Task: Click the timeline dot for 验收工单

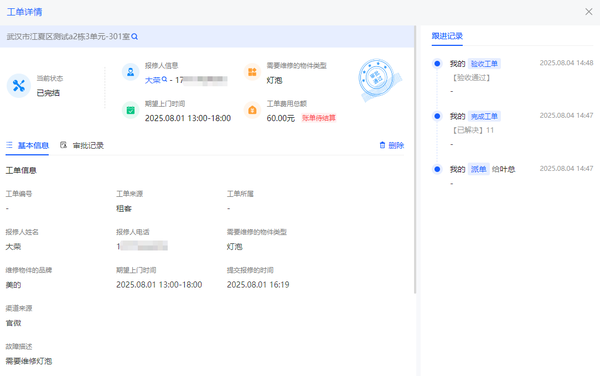Action: [437, 63]
